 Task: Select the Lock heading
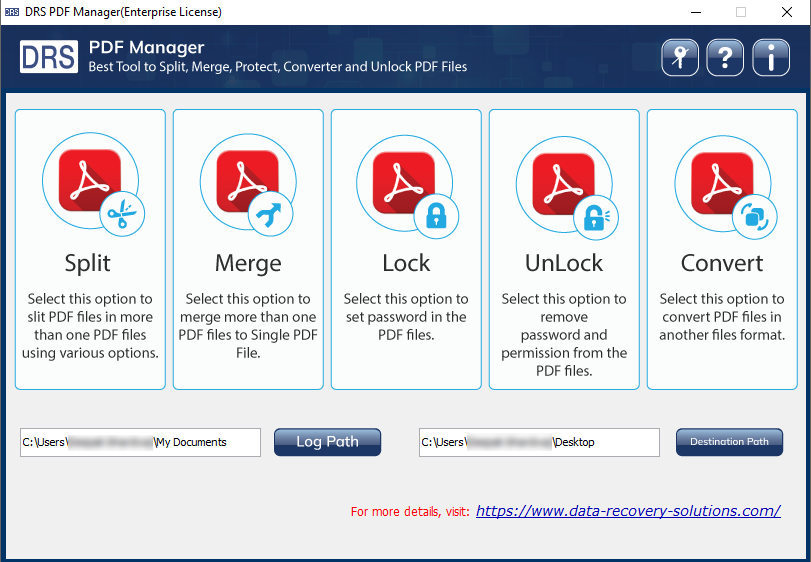pyautogui.click(x=406, y=263)
